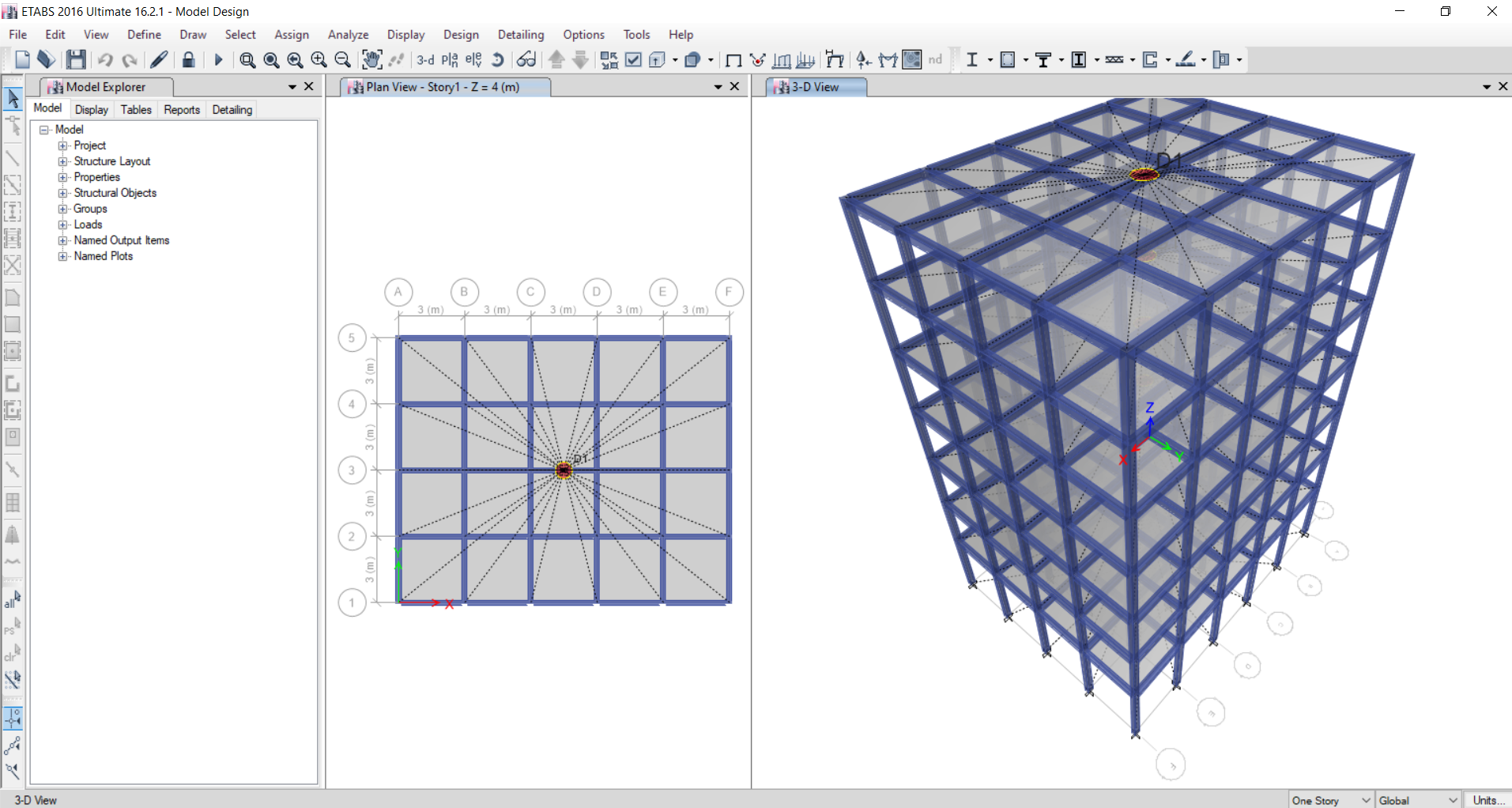Image resolution: width=1512 pixels, height=808 pixels.
Task: Run the analysis with the play icon
Action: click(x=218, y=59)
